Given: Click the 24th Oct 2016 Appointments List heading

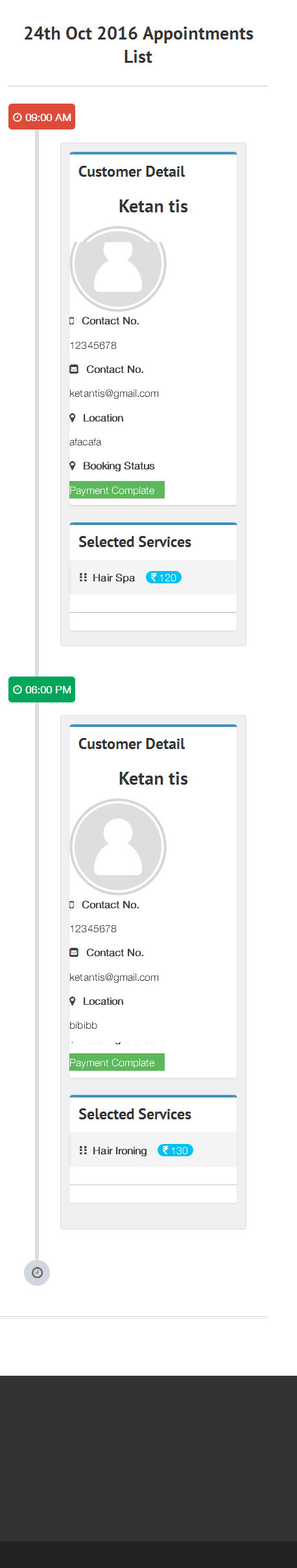Looking at the screenshot, I should tap(138, 45).
